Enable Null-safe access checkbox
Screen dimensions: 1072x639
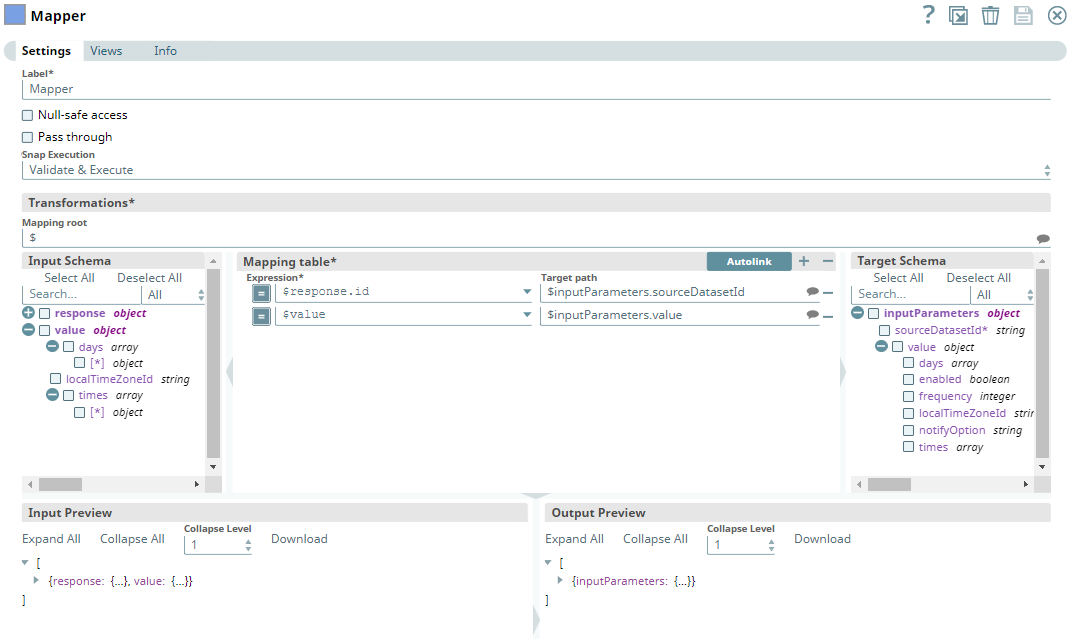coord(27,115)
